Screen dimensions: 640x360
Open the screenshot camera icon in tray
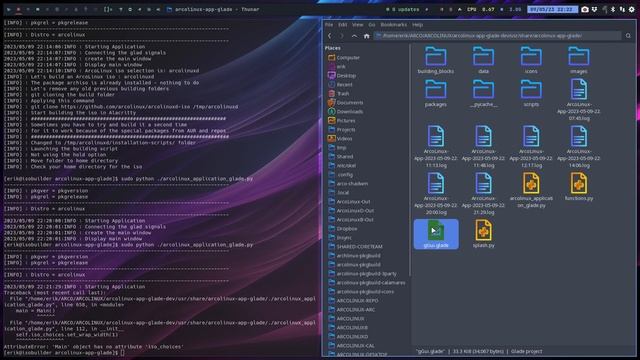click(x=585, y=9)
